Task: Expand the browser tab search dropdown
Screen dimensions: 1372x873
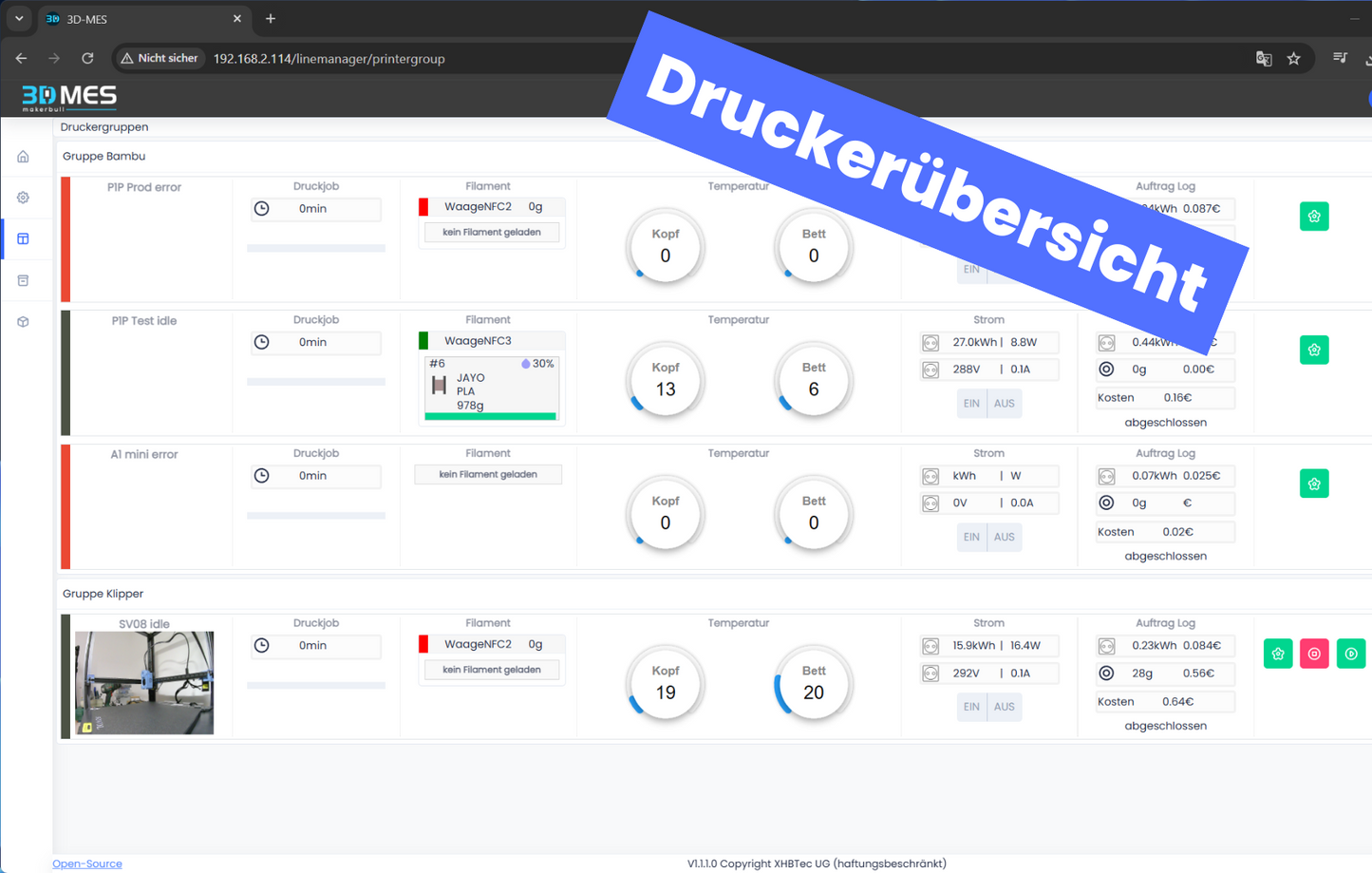Action: pos(19,19)
